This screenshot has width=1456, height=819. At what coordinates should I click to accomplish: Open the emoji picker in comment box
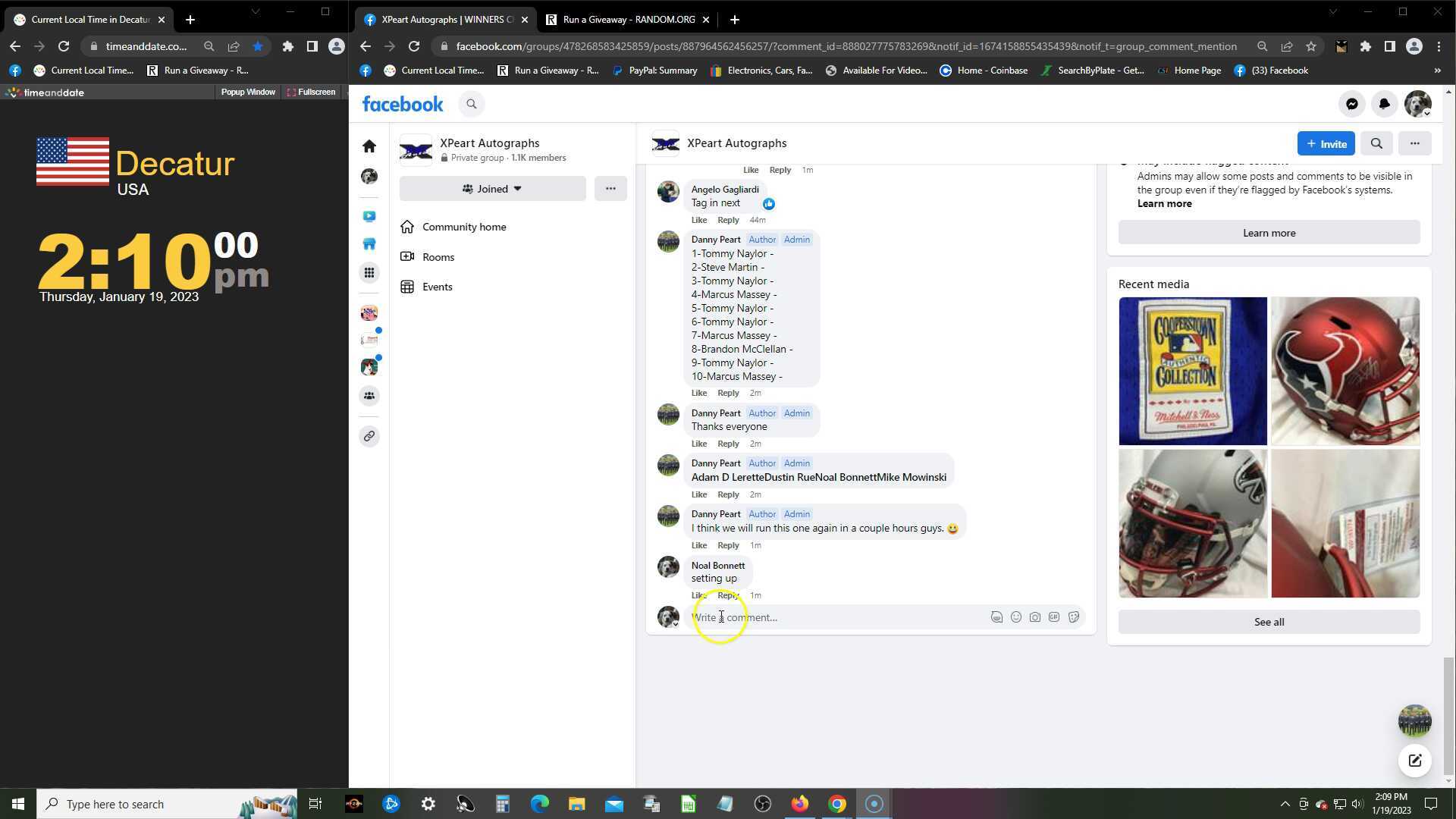[x=1015, y=617]
